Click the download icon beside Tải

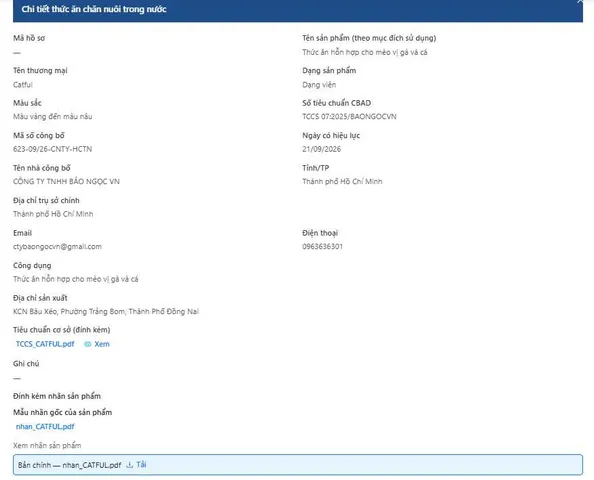pyautogui.click(x=130, y=465)
